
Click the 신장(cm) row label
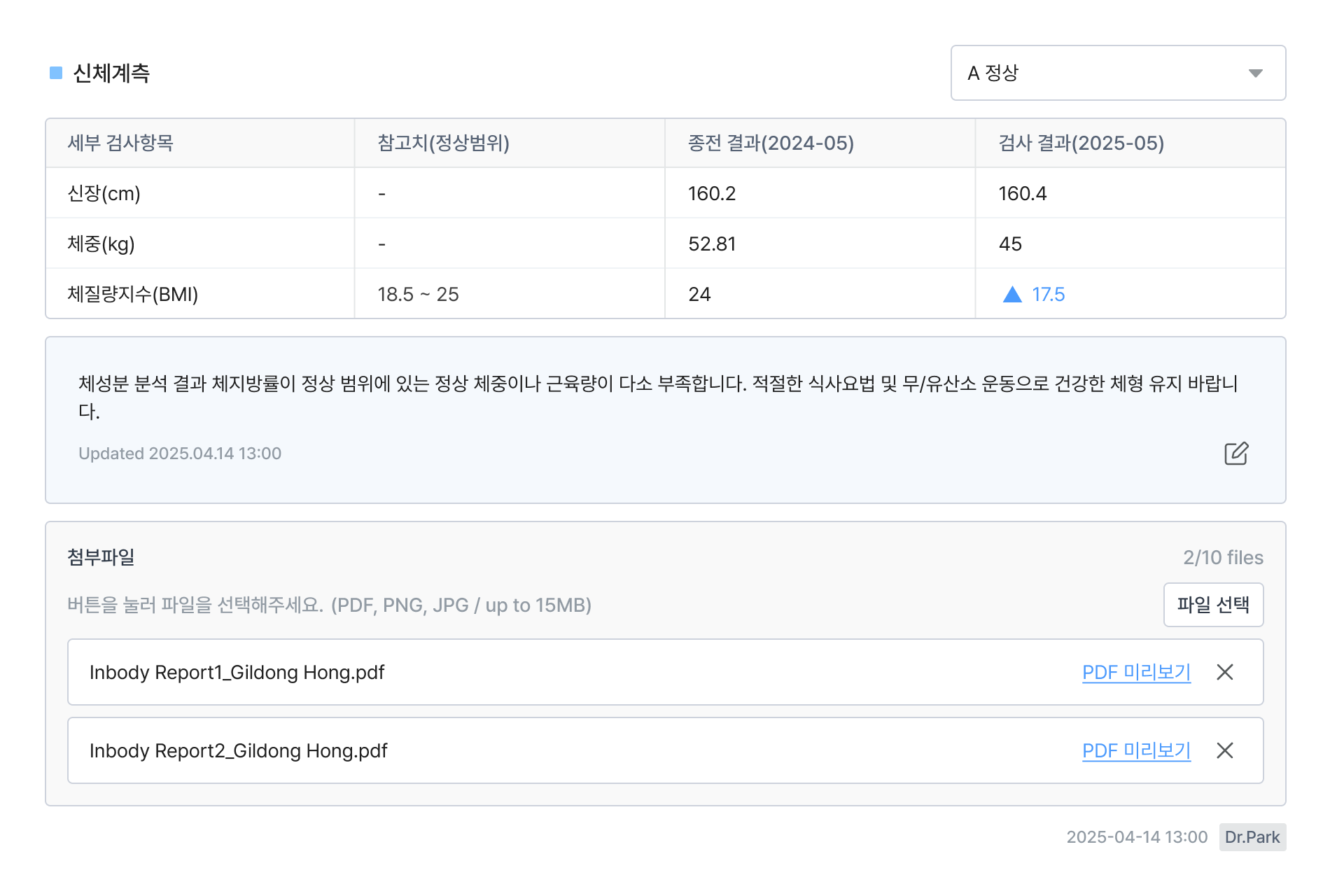104,193
